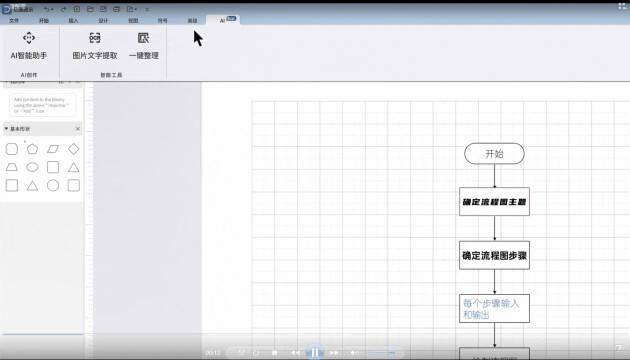Select the ellipse shape in the library
This screenshot has height=360, width=630.
click(32, 167)
